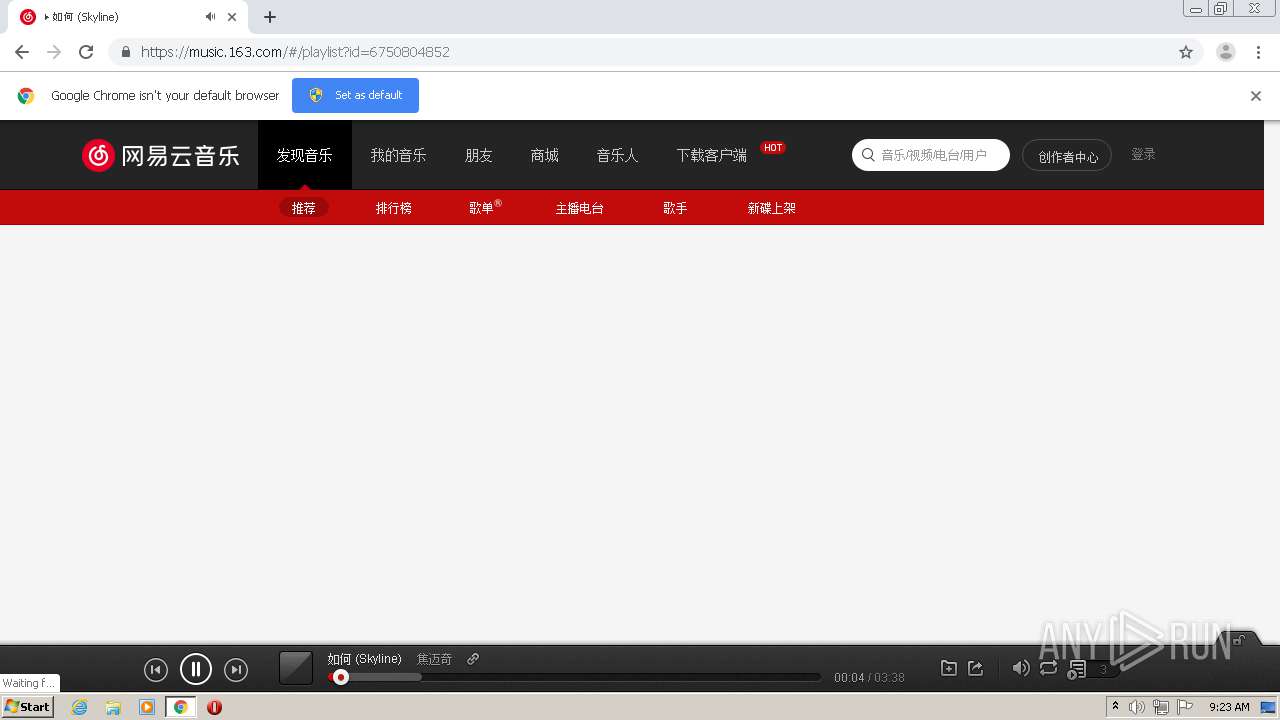This screenshot has width=1280, height=720.
Task: Open the 创作者中心 button
Action: tap(1067, 156)
